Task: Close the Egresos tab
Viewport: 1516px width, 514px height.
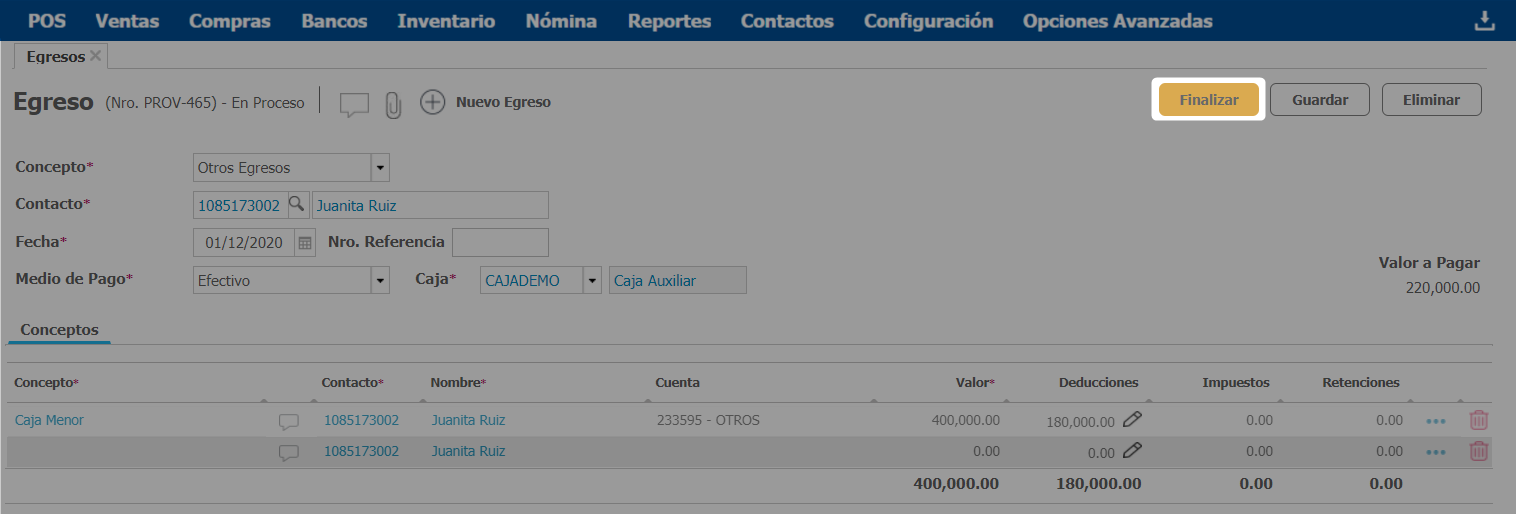Action: 96,56
